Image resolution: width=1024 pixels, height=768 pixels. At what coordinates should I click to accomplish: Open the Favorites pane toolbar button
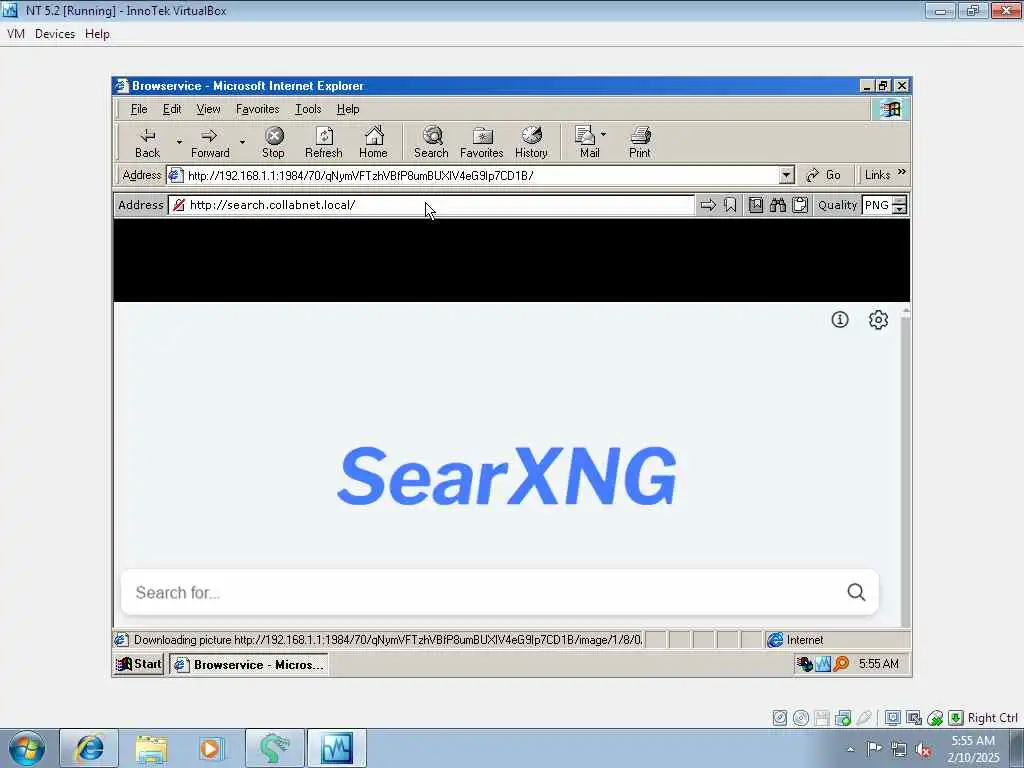coord(482,143)
